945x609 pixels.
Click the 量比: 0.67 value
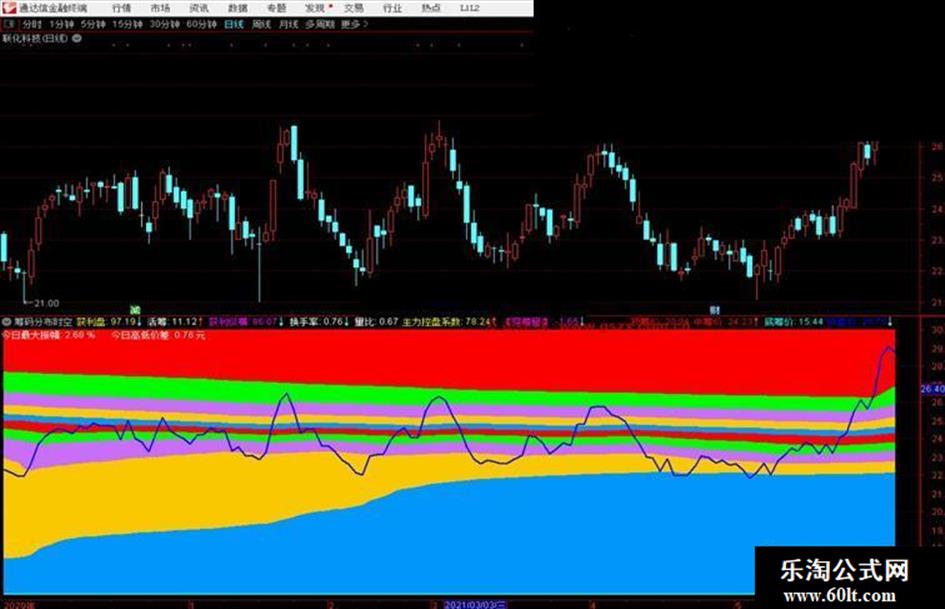pyautogui.click(x=376, y=322)
